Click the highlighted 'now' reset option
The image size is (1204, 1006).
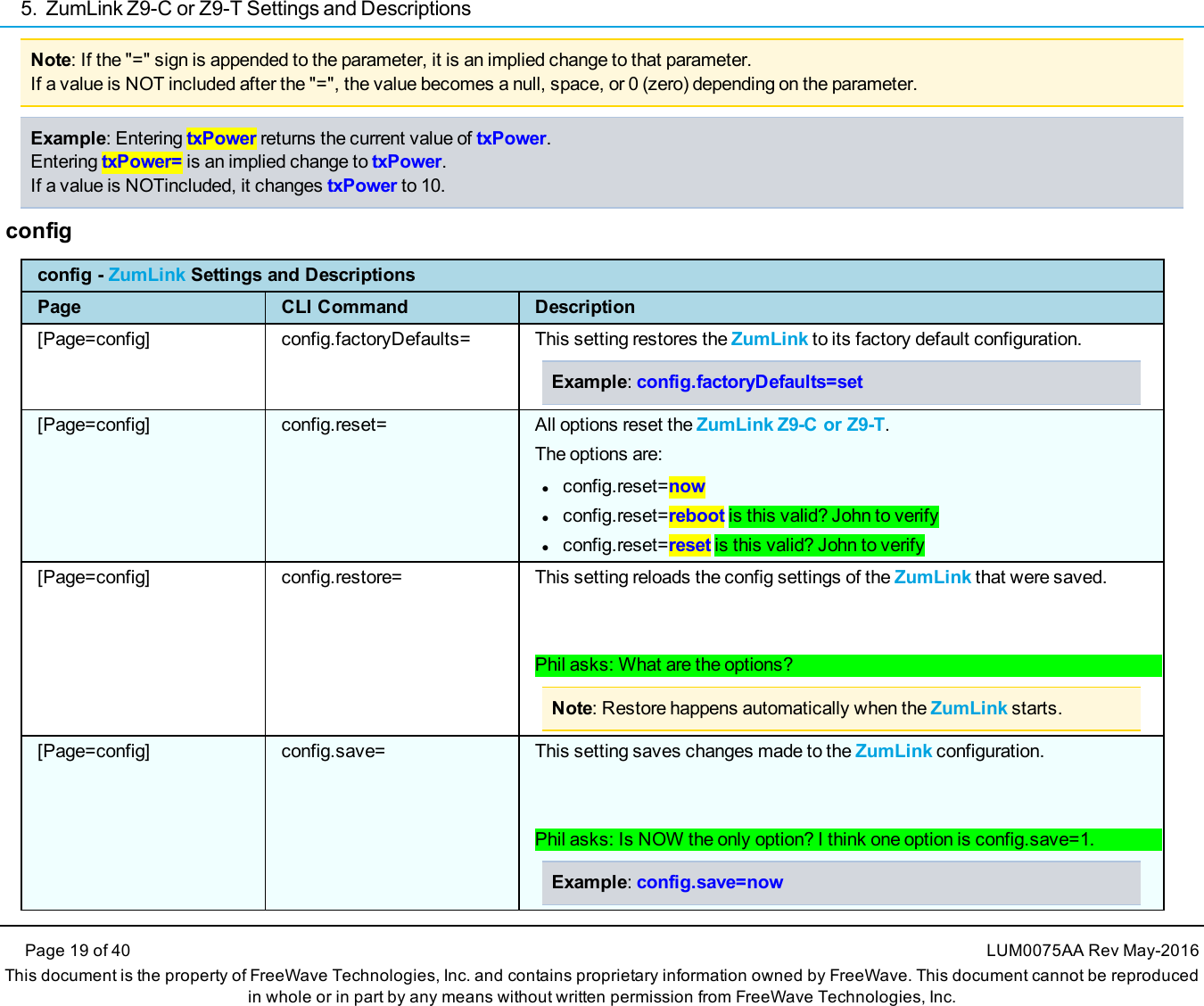point(687,486)
